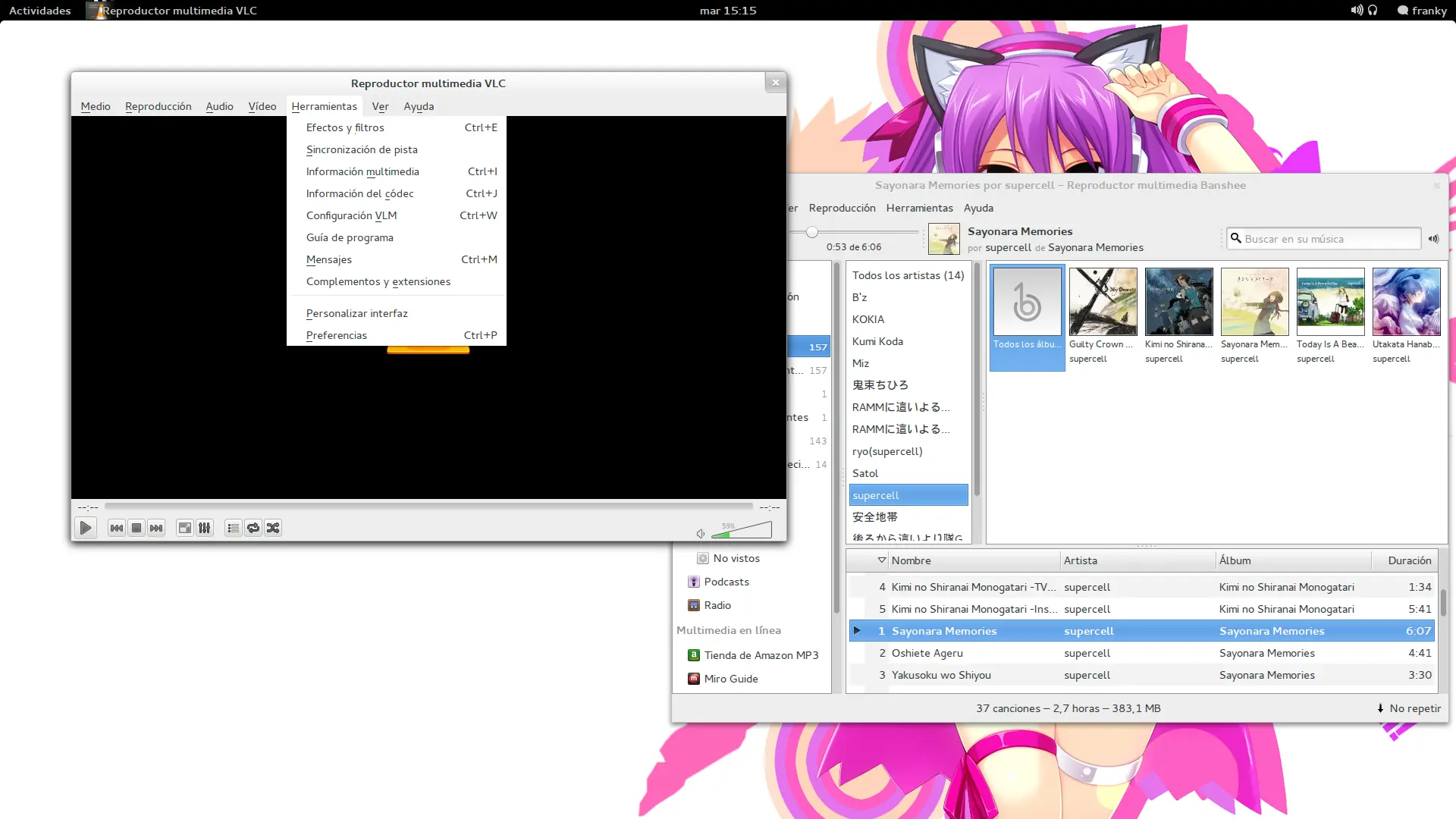Show the VLC playlist
Image resolution: width=1456 pixels, height=819 pixels.
click(233, 528)
